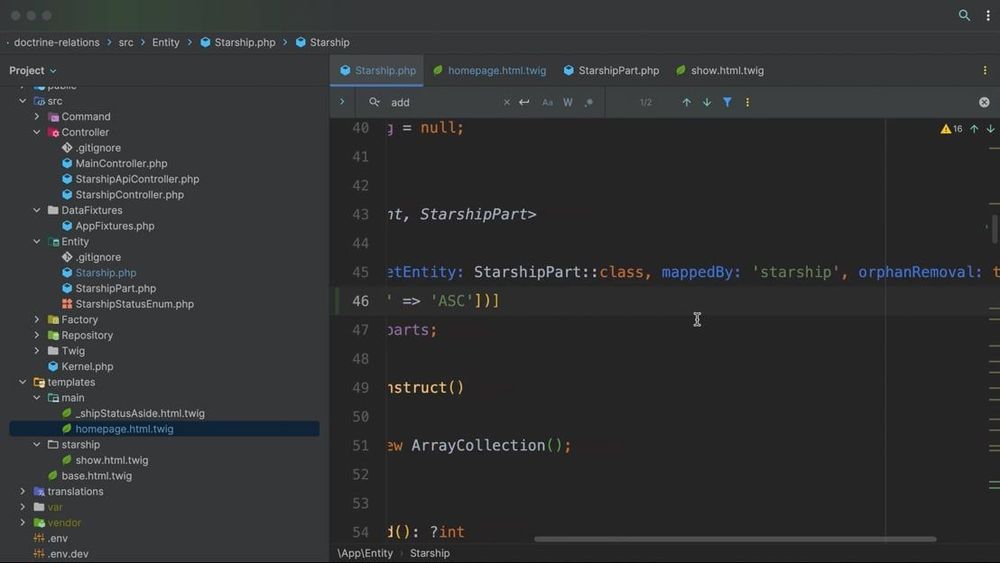Collapse the starship templates folder
Screen dimensions: 1000x563
point(36,444)
